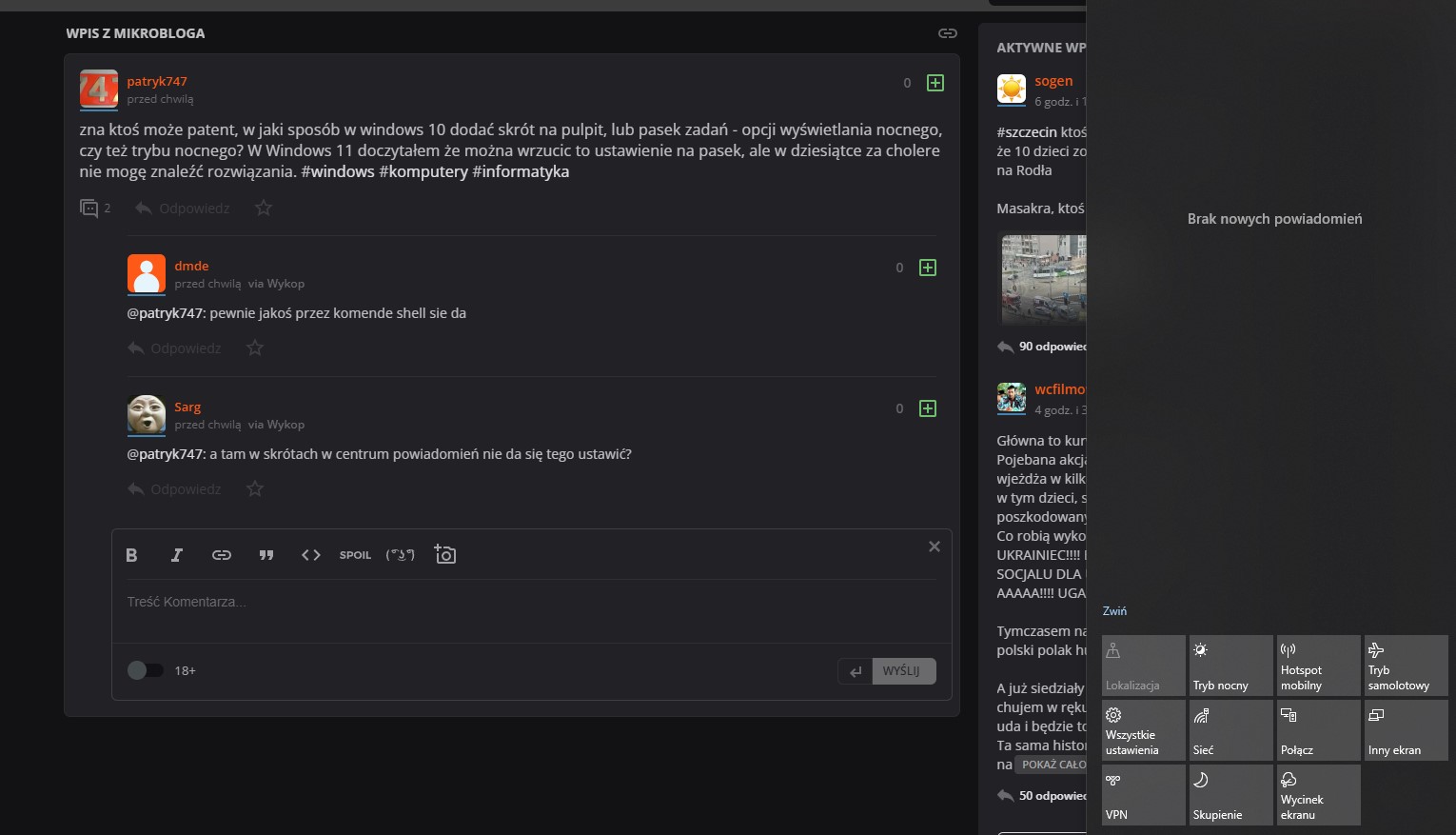The height and width of the screenshot is (835, 1456).
Task: Toggle the 18+ content switch
Action: pos(145,670)
